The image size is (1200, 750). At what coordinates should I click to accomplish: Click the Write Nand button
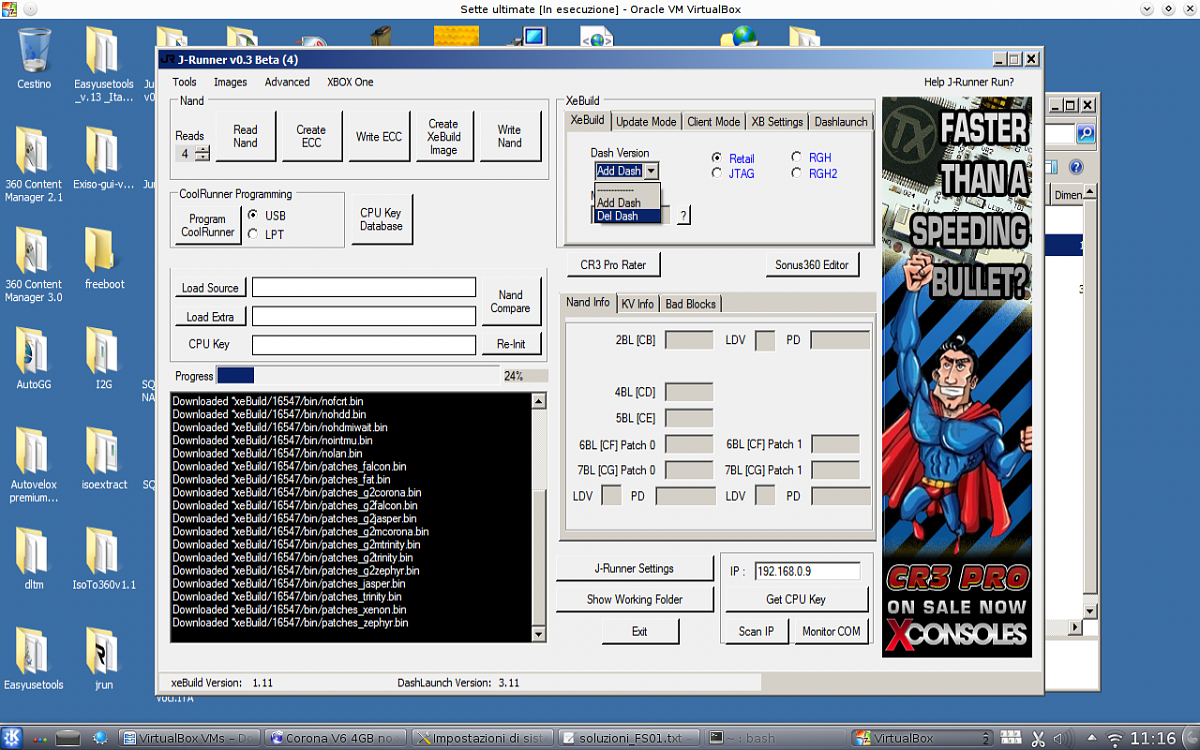[x=509, y=136]
